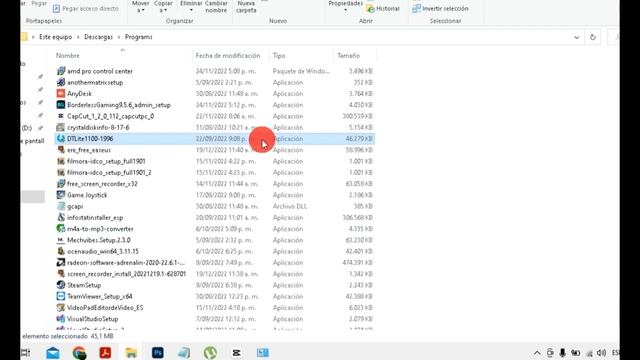Screen dimensions: 640x360
Task: Select the radeon-software-adrenalin icon
Action: 61,262
